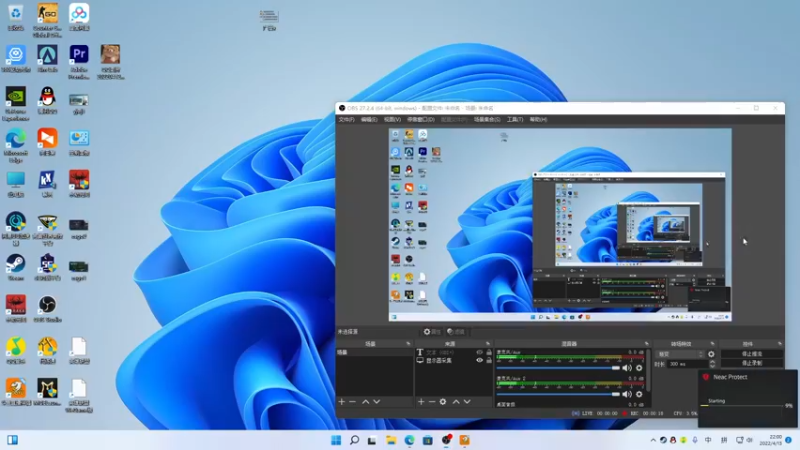The width and height of the screenshot is (800, 450).
Task: Pop out the controls dock
Action: point(780,344)
